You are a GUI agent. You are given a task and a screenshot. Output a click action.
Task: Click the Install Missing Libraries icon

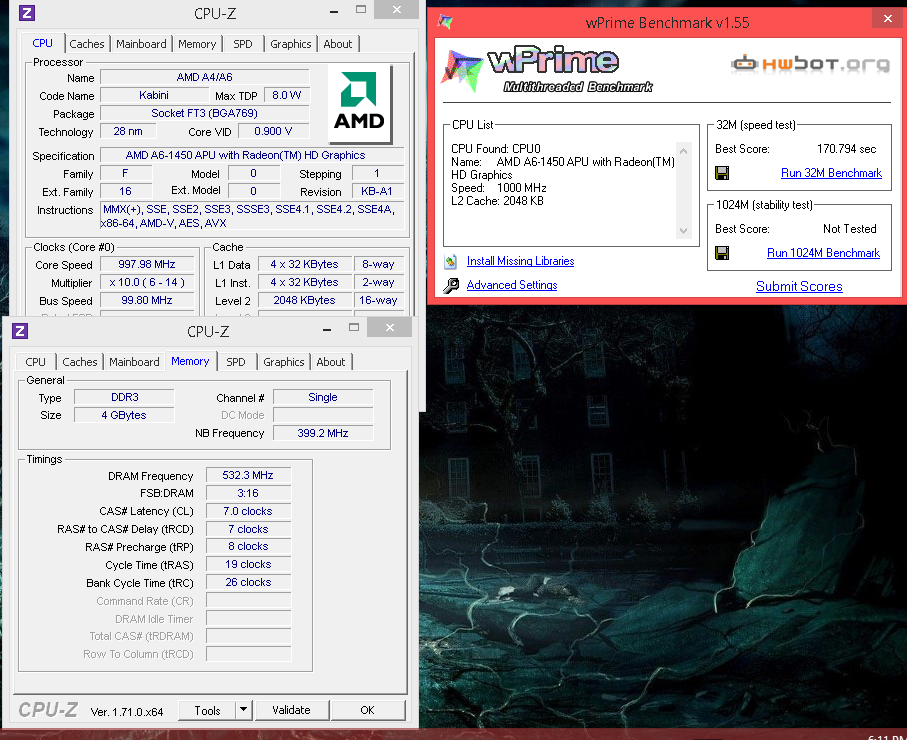pos(451,262)
